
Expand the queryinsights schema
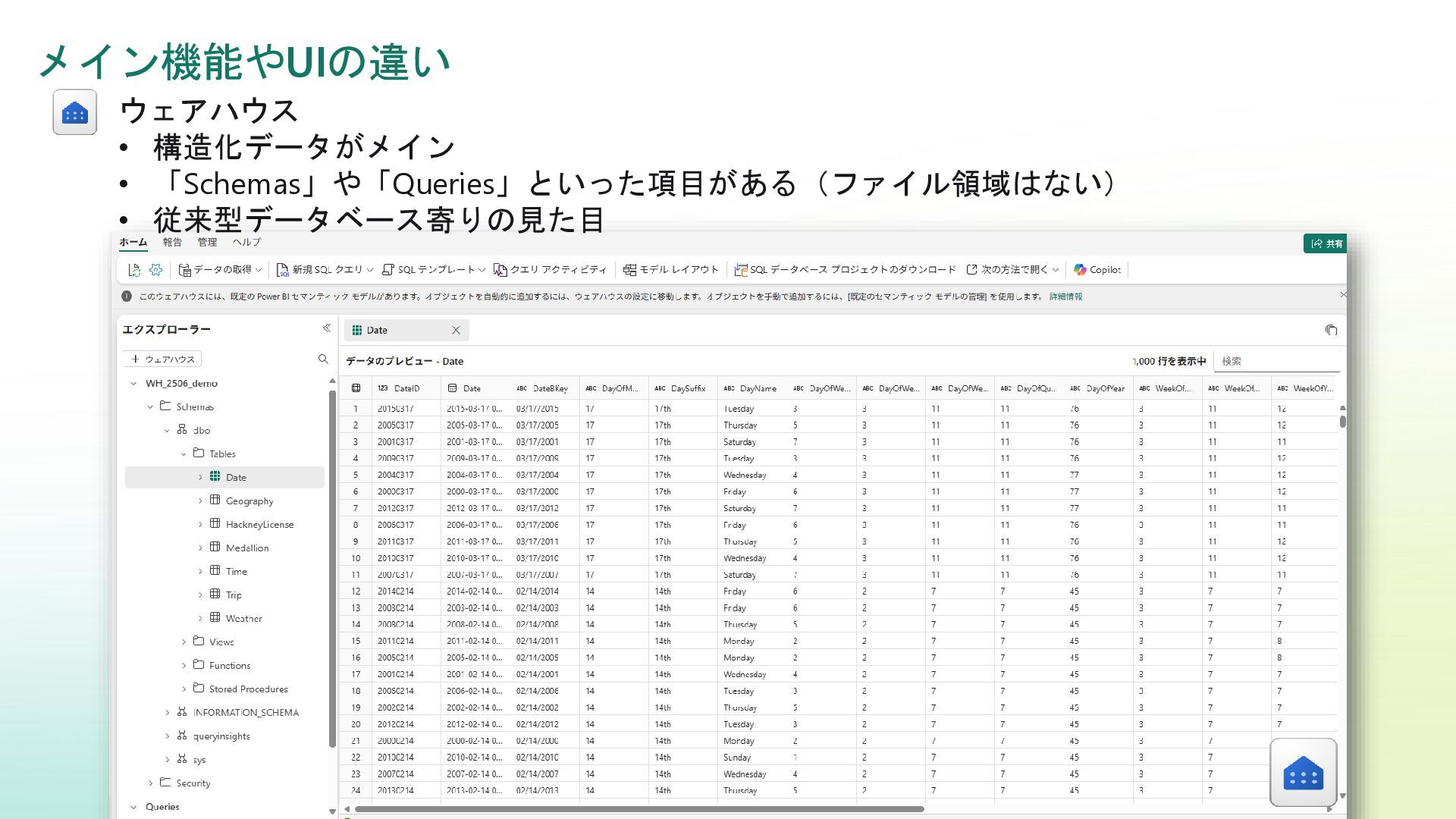(167, 736)
